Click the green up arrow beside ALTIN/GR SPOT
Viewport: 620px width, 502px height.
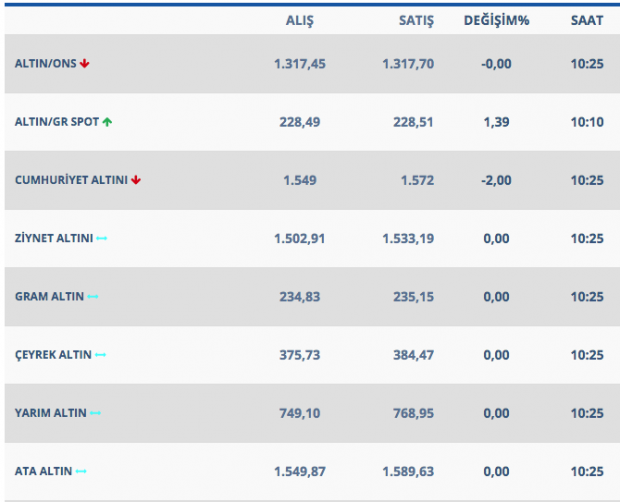[107, 122]
